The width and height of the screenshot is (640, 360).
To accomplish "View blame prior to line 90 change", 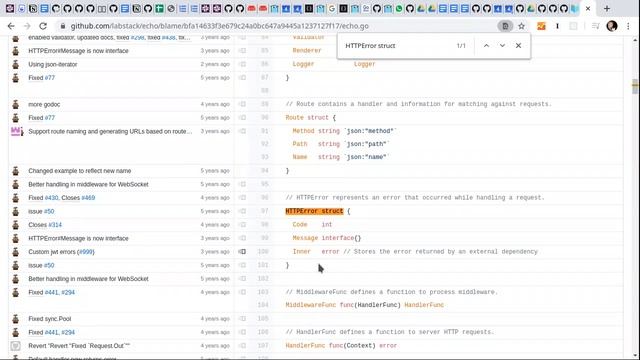I will (242, 118).
